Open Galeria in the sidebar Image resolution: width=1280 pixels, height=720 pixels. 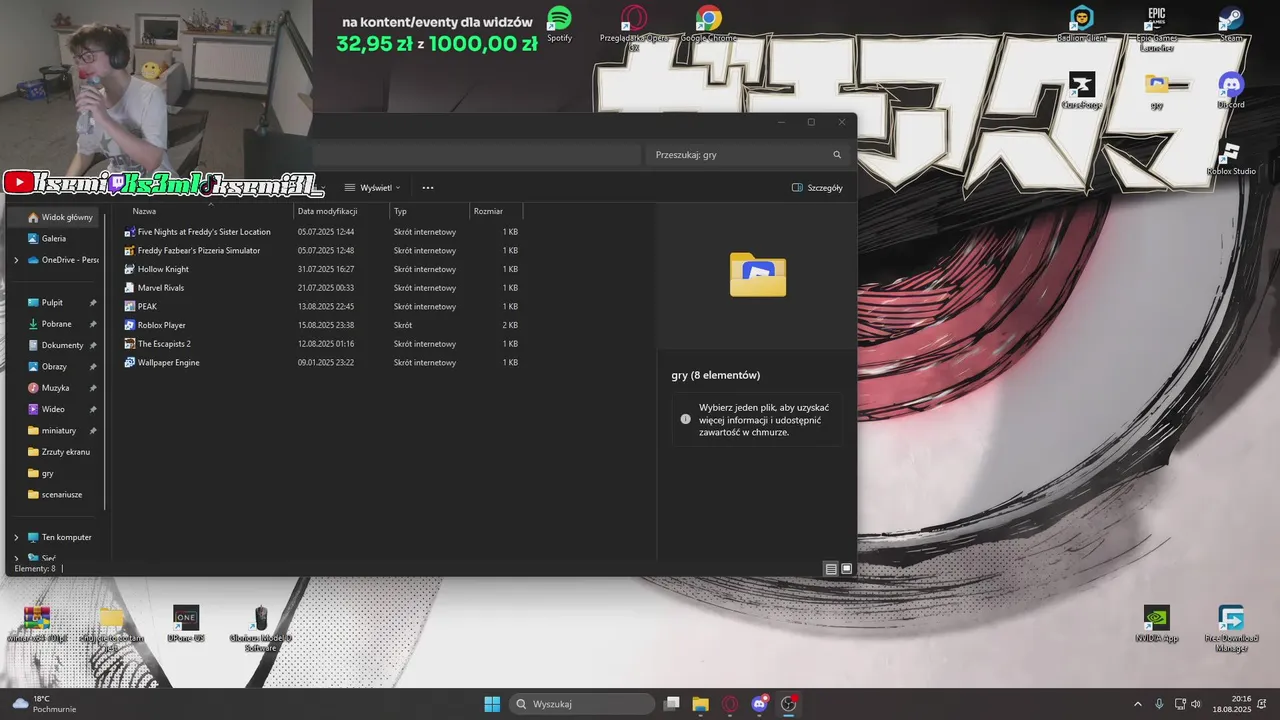pos(55,238)
